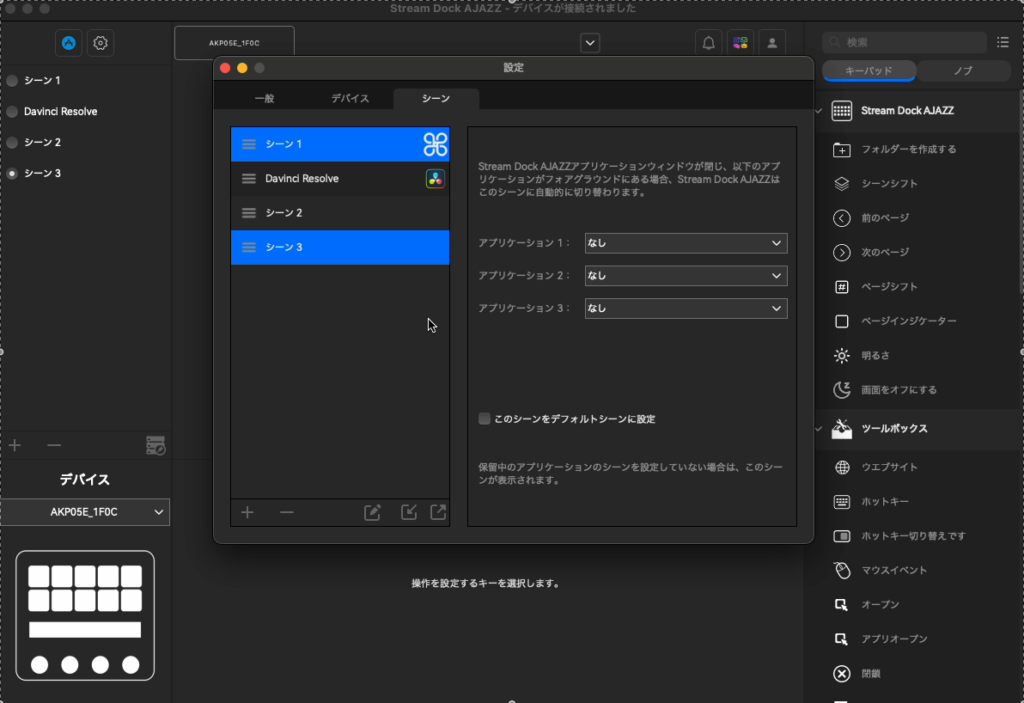Add a new scene with the plus button
The image size is (1024, 703).
[247, 512]
